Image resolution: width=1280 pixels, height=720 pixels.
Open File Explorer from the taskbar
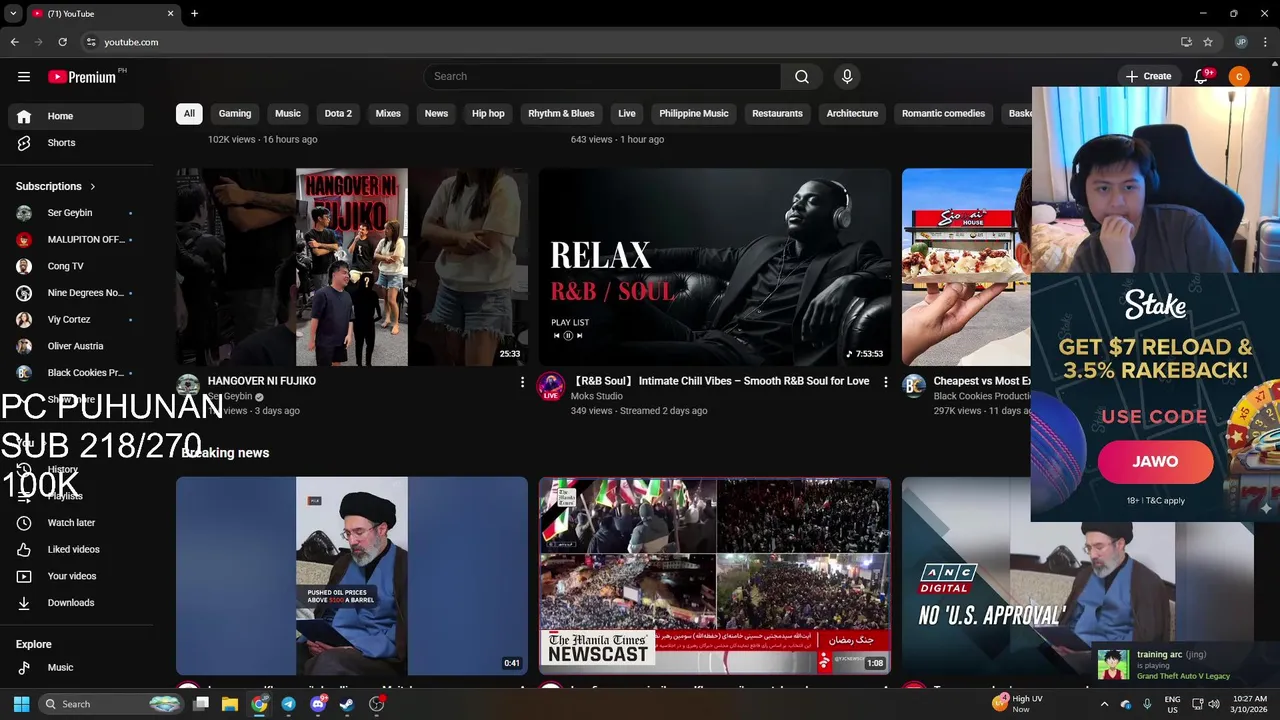pos(229,704)
